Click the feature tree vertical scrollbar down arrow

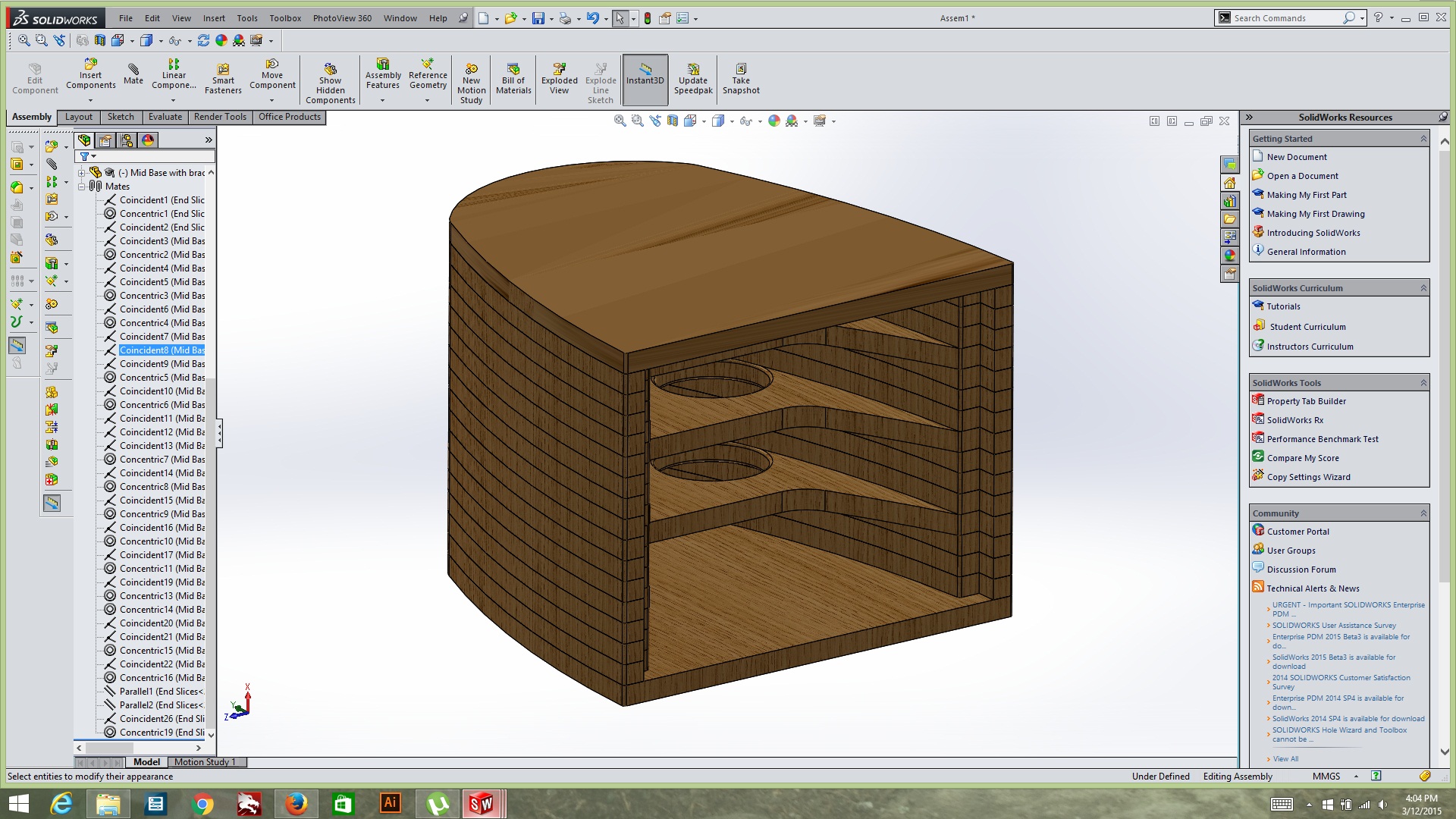point(211,734)
